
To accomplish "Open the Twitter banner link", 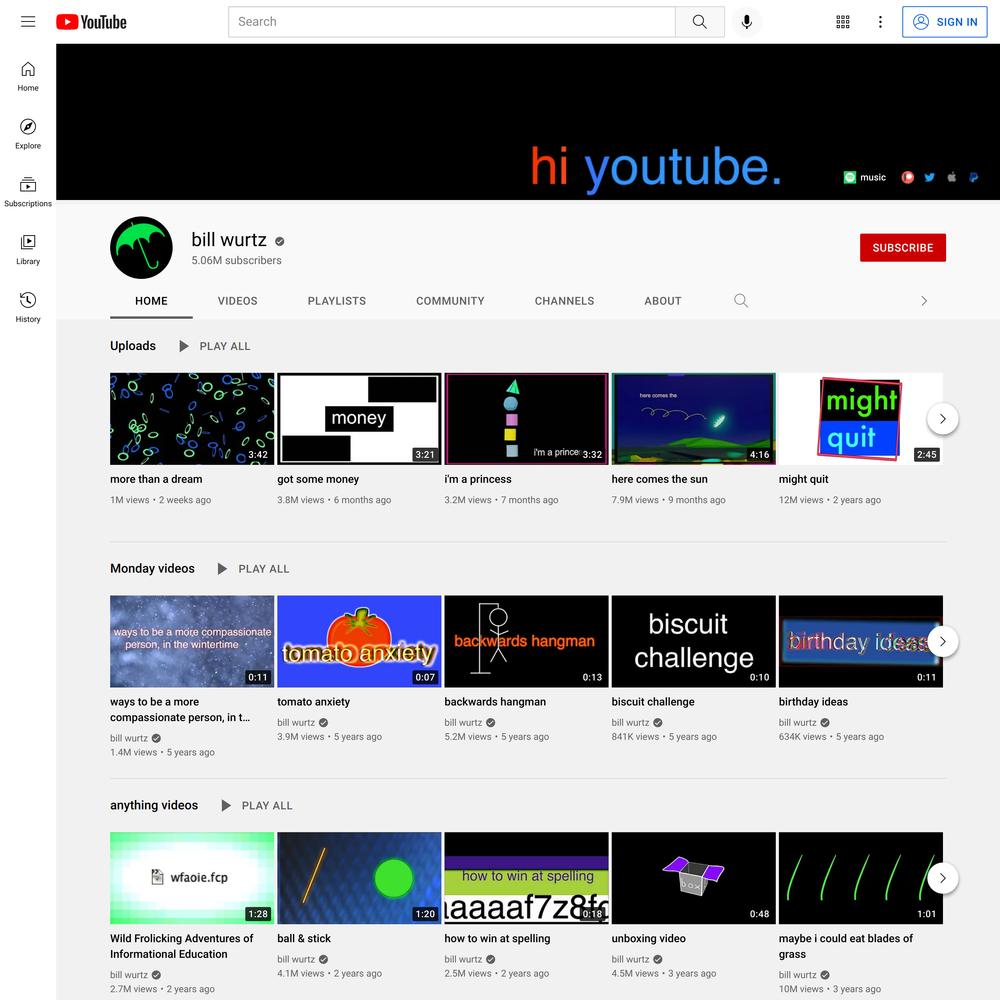I will point(929,177).
